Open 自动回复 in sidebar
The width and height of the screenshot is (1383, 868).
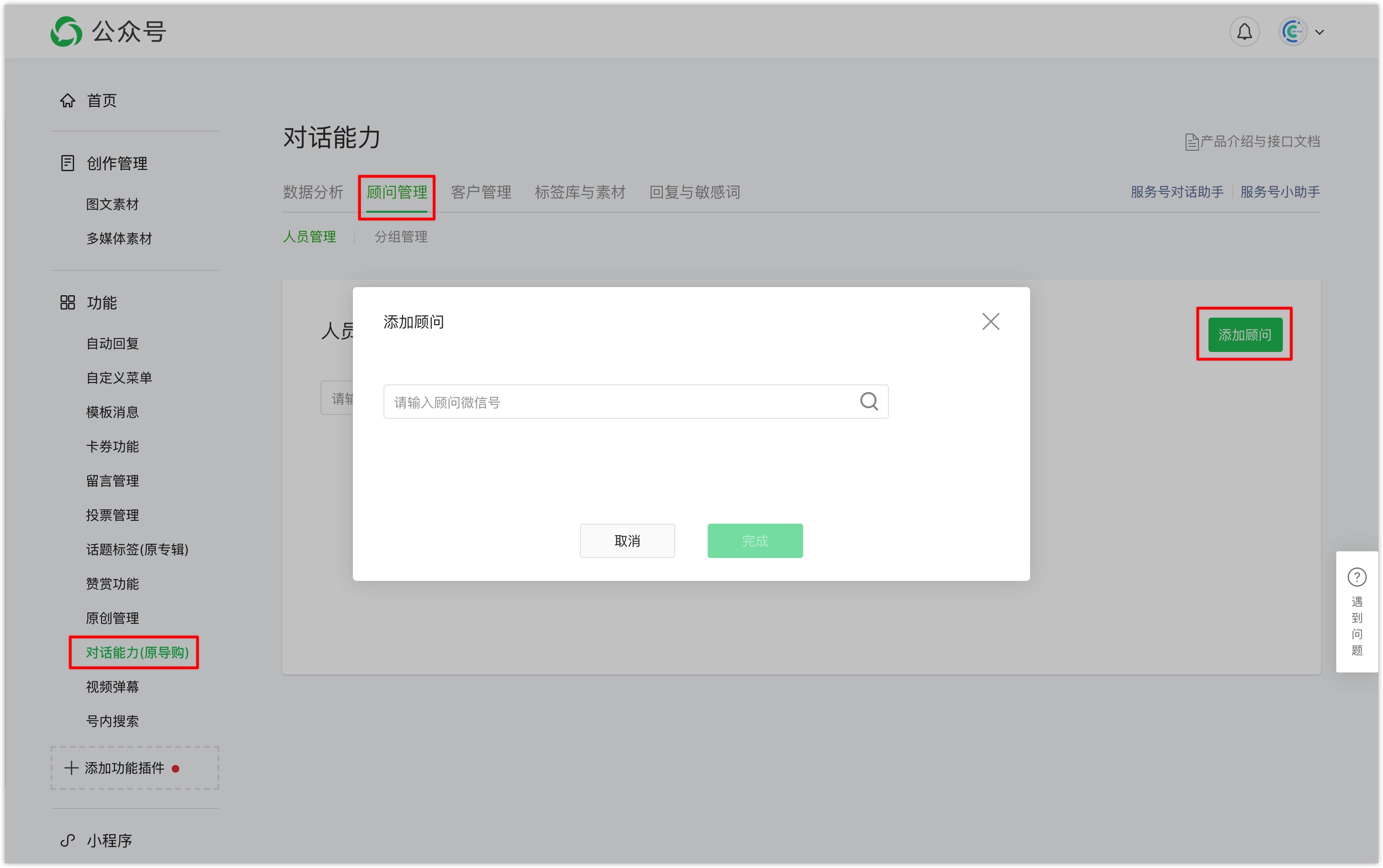[113, 343]
